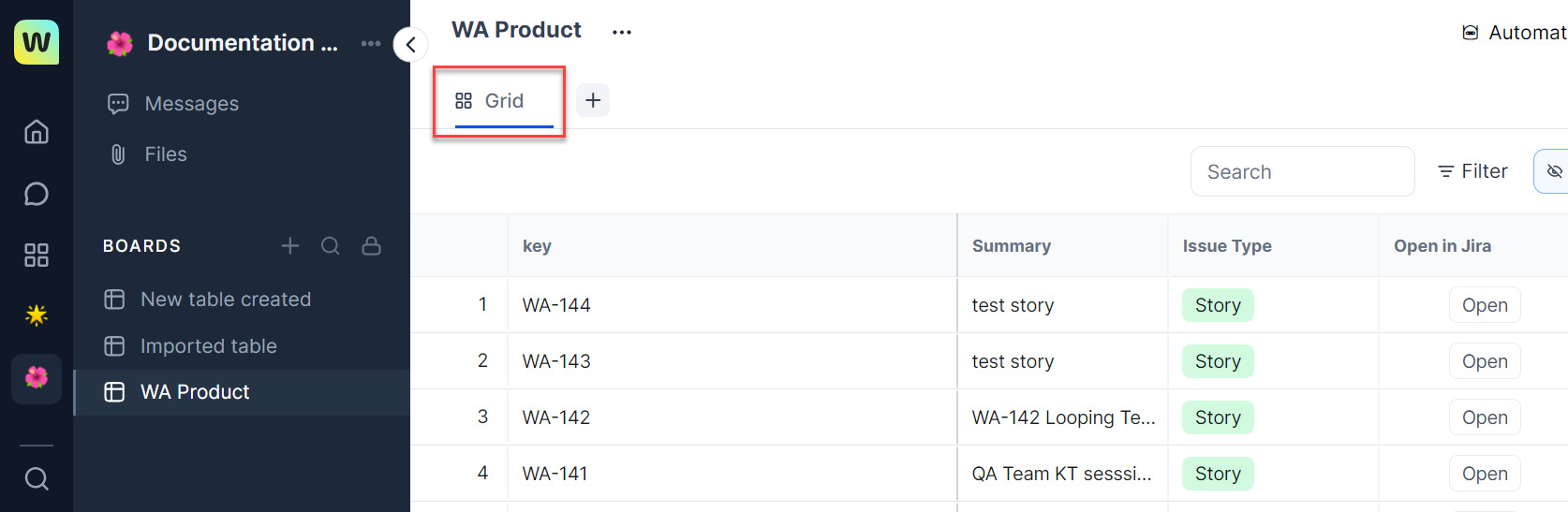Viewport: 1568px width, 512px height.
Task: Open WA Product title ellipsis menu
Action: point(622,32)
